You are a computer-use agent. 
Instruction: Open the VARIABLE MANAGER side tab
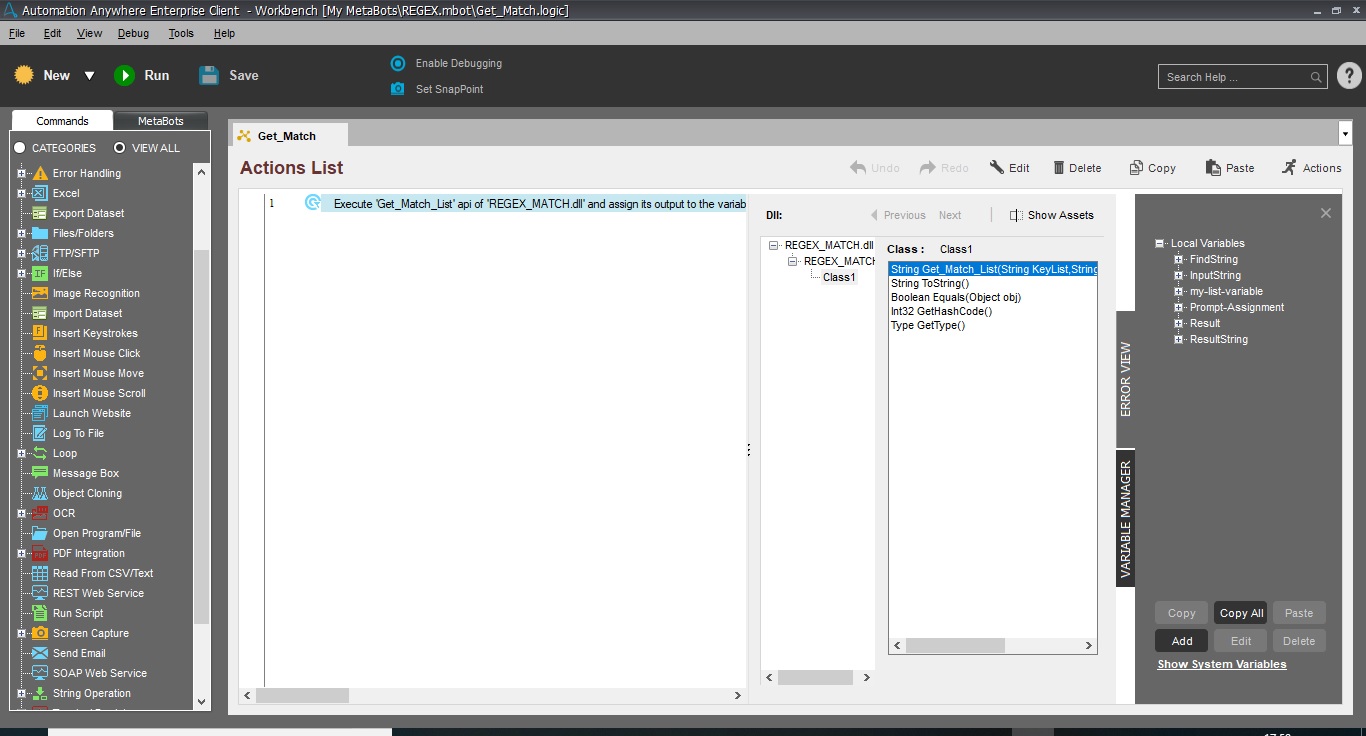click(1126, 518)
